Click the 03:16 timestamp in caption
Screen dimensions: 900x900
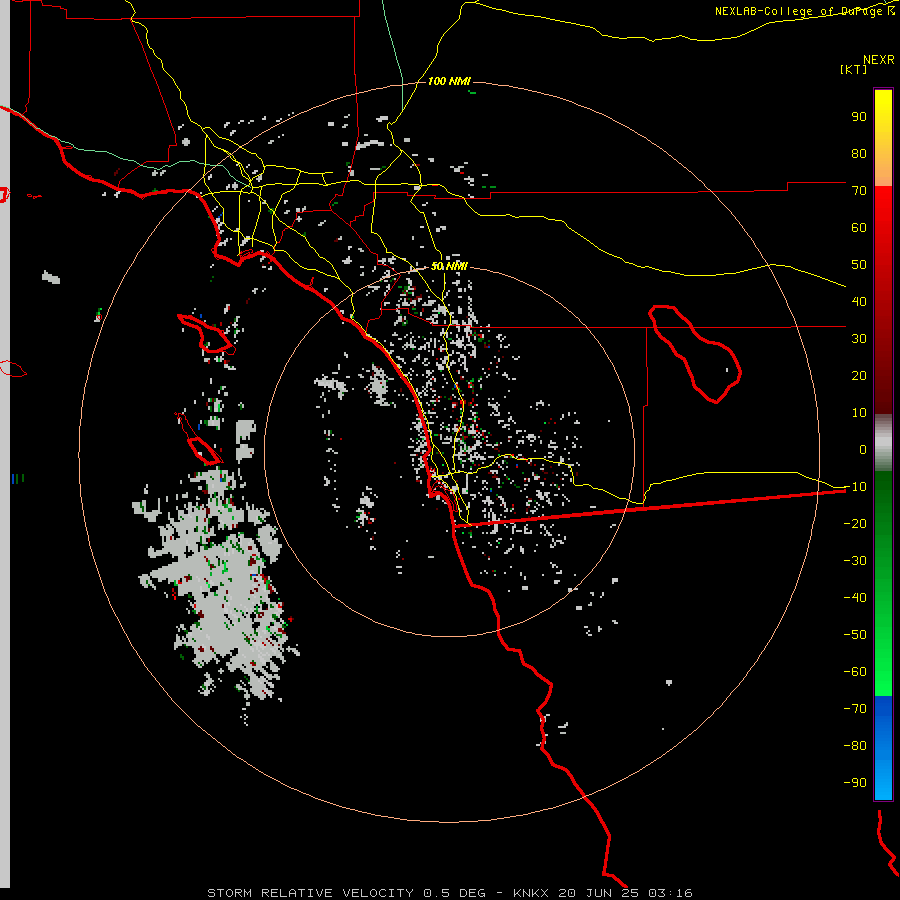pyautogui.click(x=670, y=893)
